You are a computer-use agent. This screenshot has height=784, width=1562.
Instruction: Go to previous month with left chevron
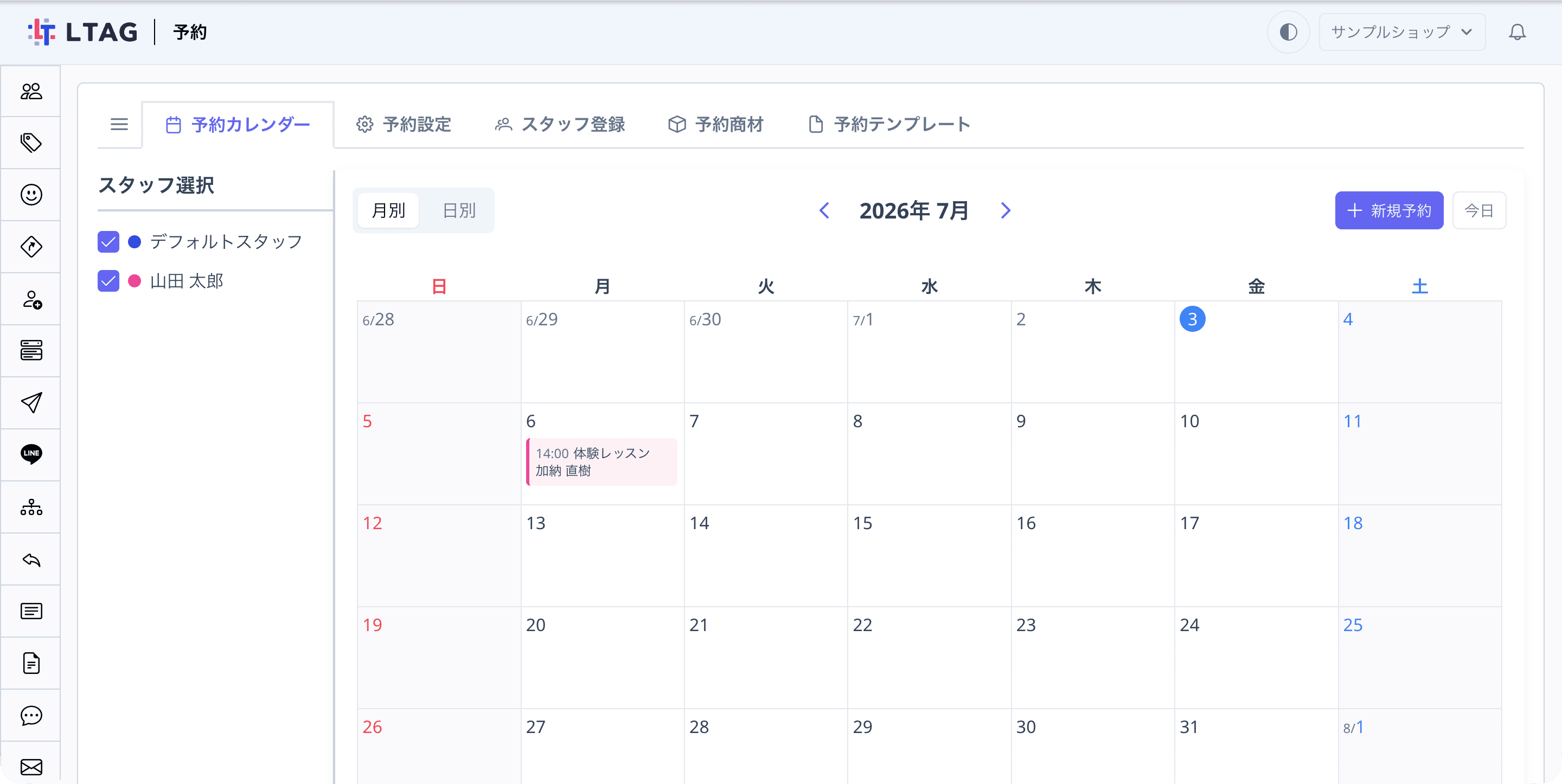point(824,210)
